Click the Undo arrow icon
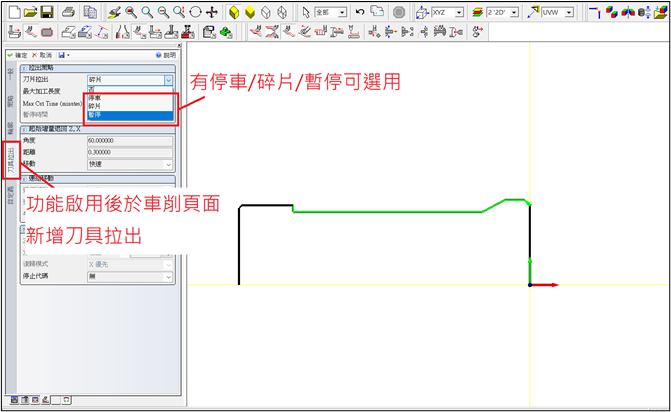This screenshot has width=671, height=412. (x=360, y=12)
